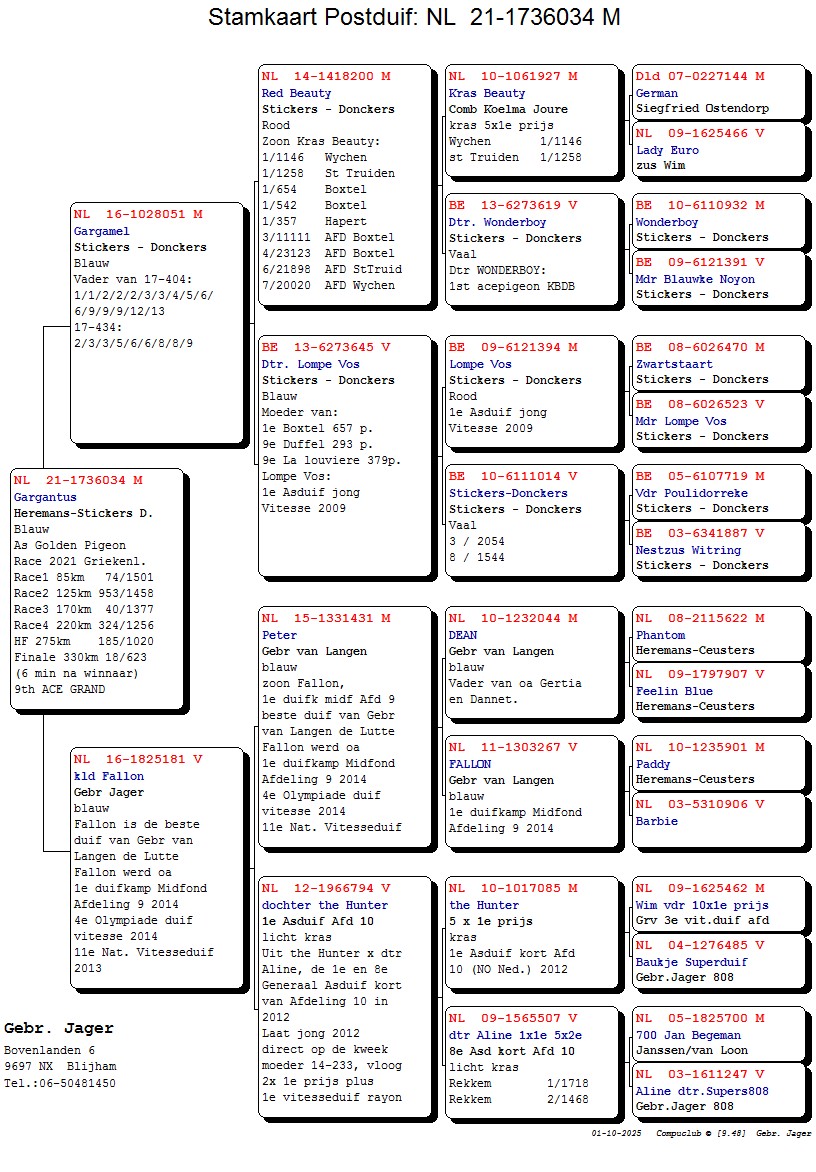Click ring number BE 13-6273619 V

coord(513,206)
